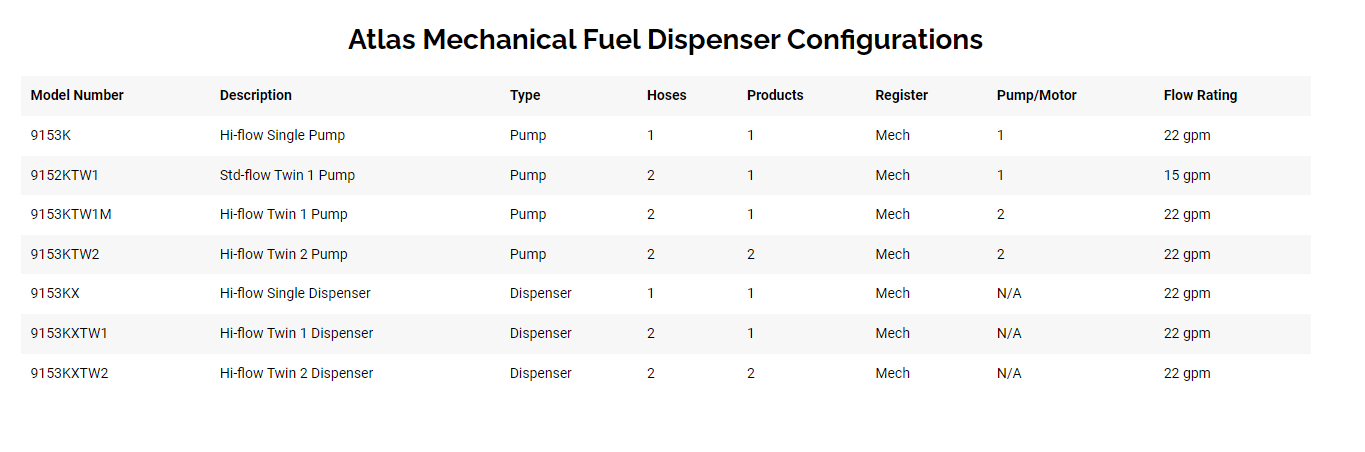Select the Products column header
The height and width of the screenshot is (452, 1365).
coord(775,95)
